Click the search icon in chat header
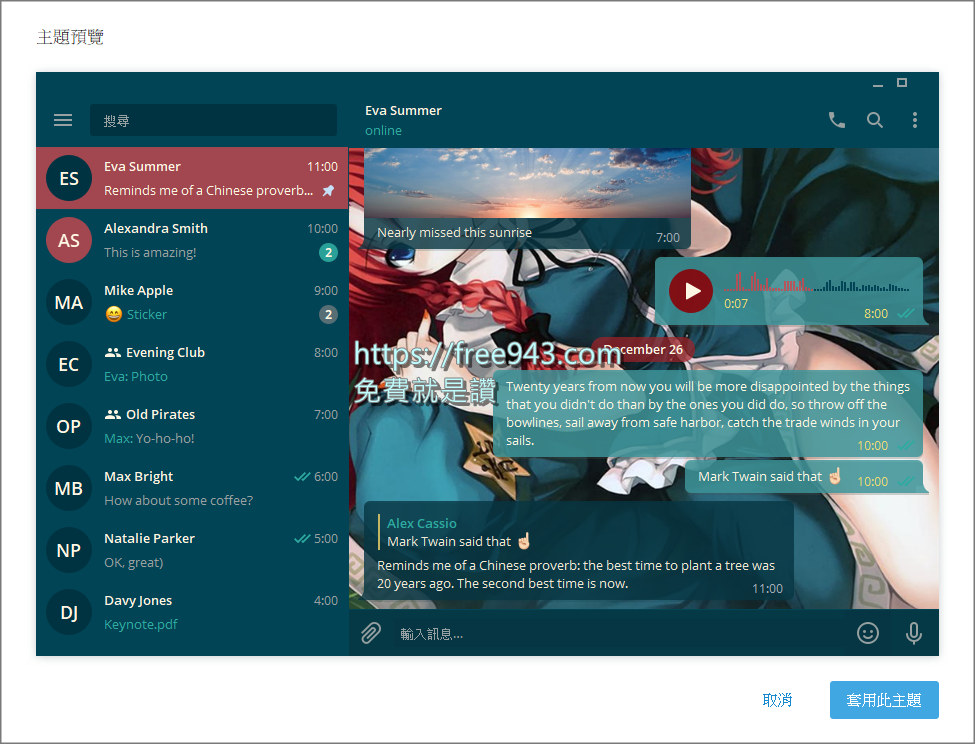The image size is (975, 744). [x=875, y=120]
